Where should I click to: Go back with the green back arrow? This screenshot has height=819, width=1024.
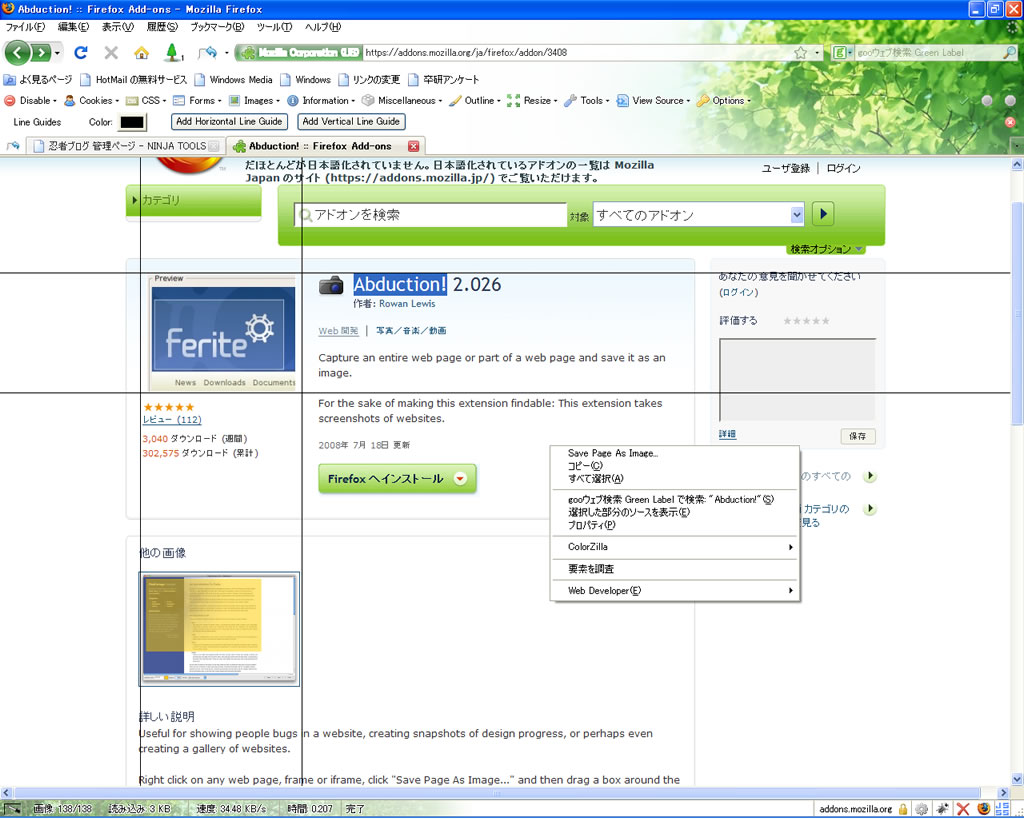point(18,52)
